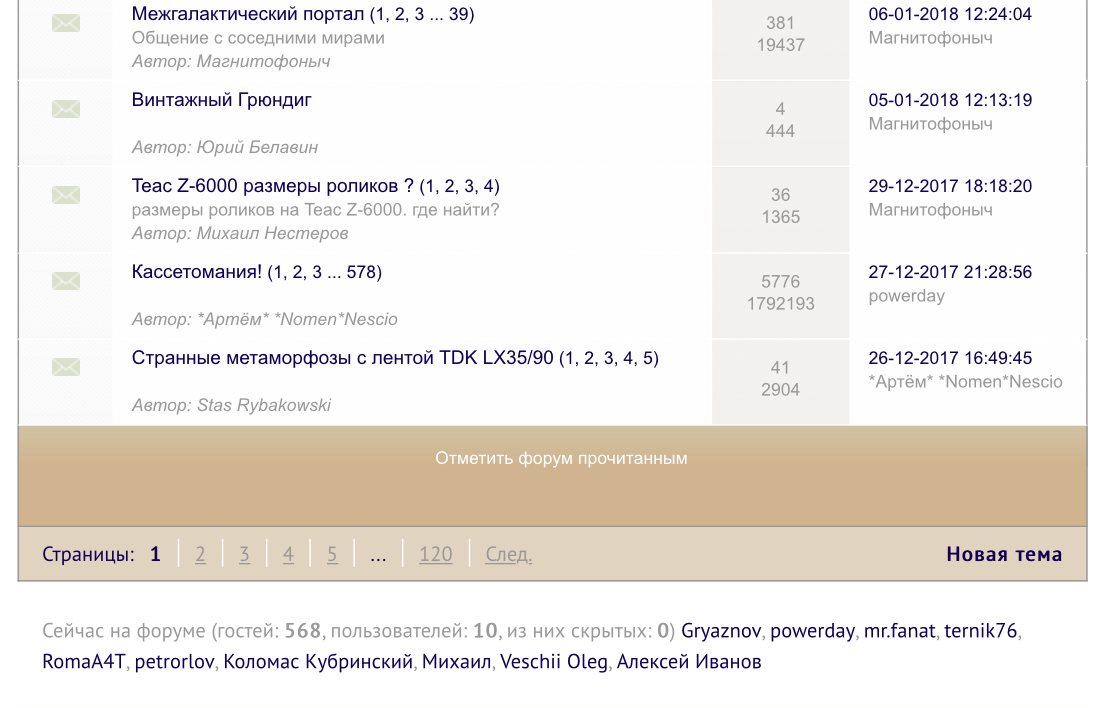Jump to last forum page 120
The height and width of the screenshot is (708, 1099).
point(435,554)
